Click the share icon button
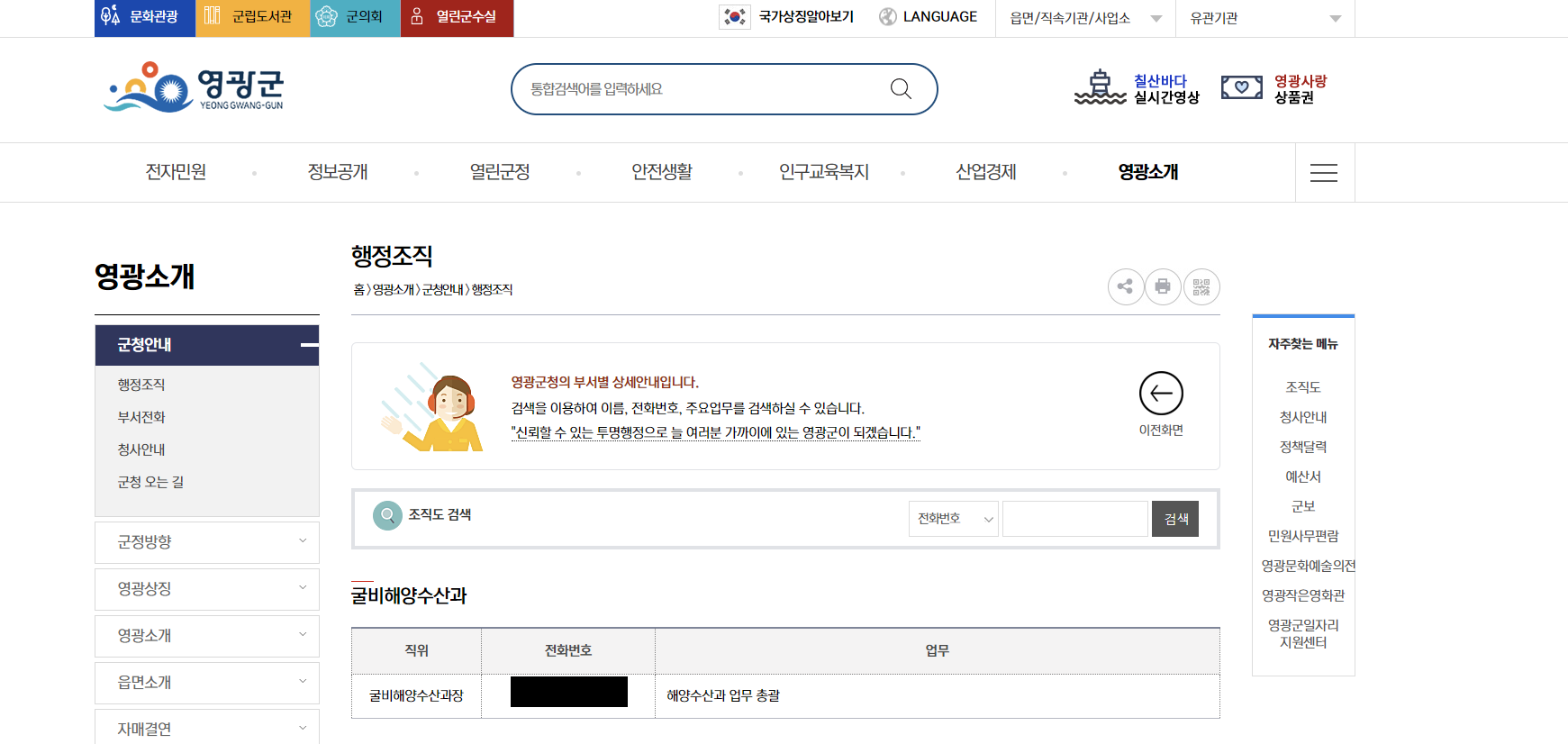 click(x=1126, y=287)
